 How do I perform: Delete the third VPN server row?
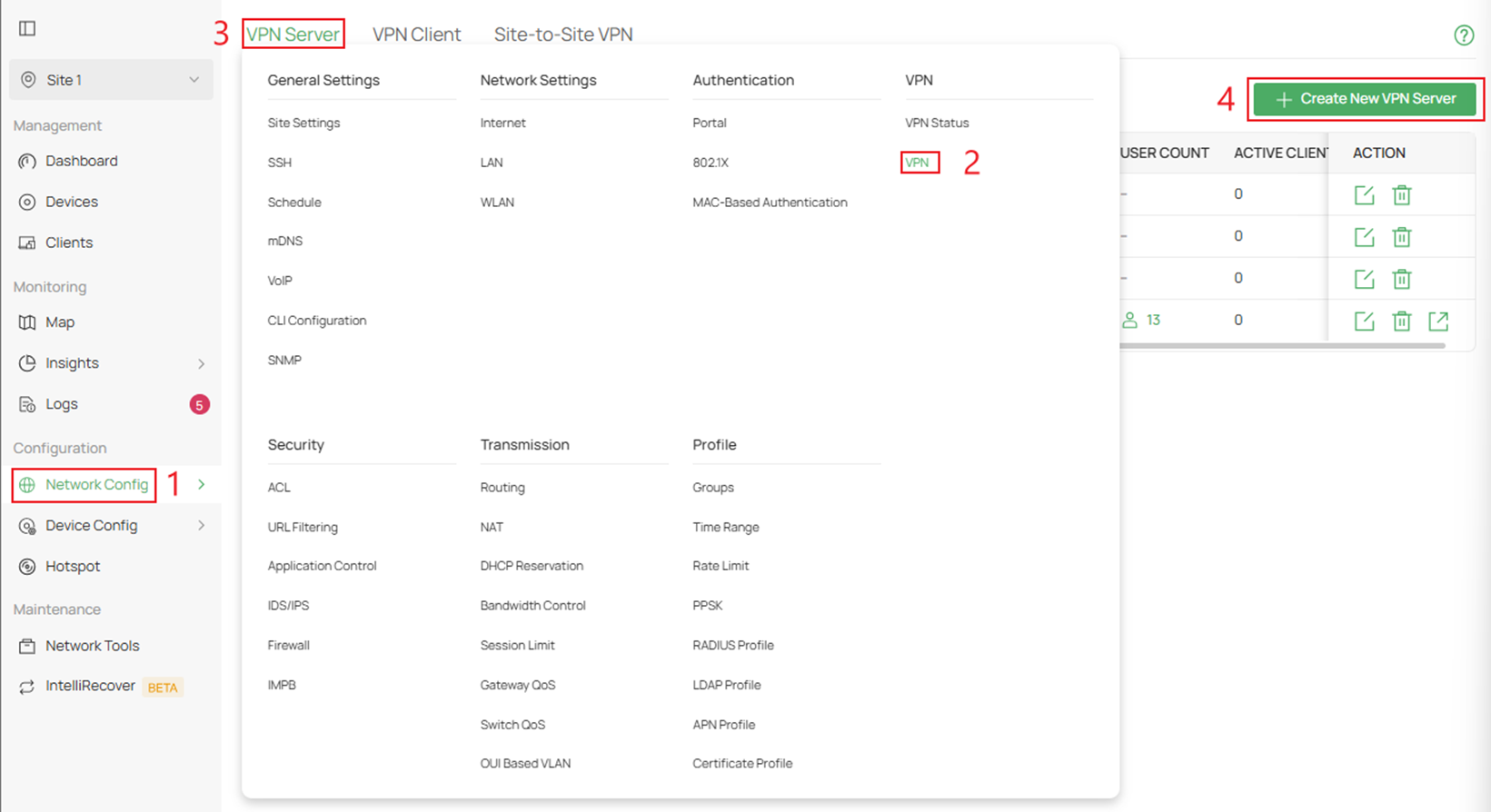(x=1402, y=279)
